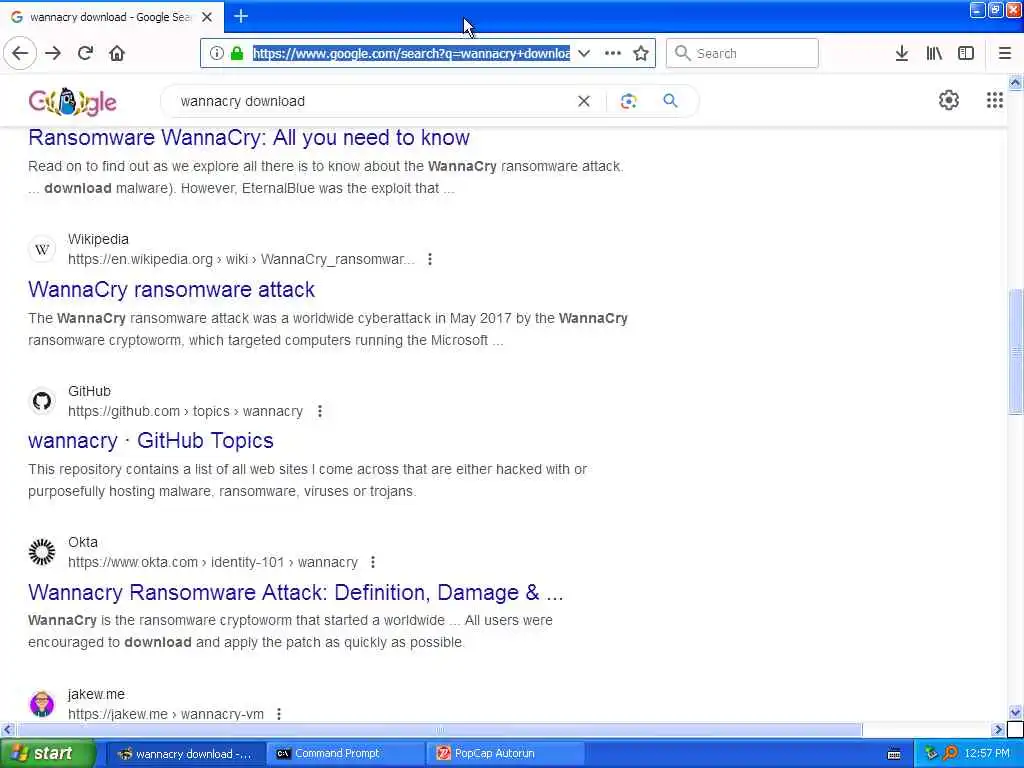The height and width of the screenshot is (768, 1024).
Task: Click the okta.com identity-101 URL
Action: coord(213,562)
